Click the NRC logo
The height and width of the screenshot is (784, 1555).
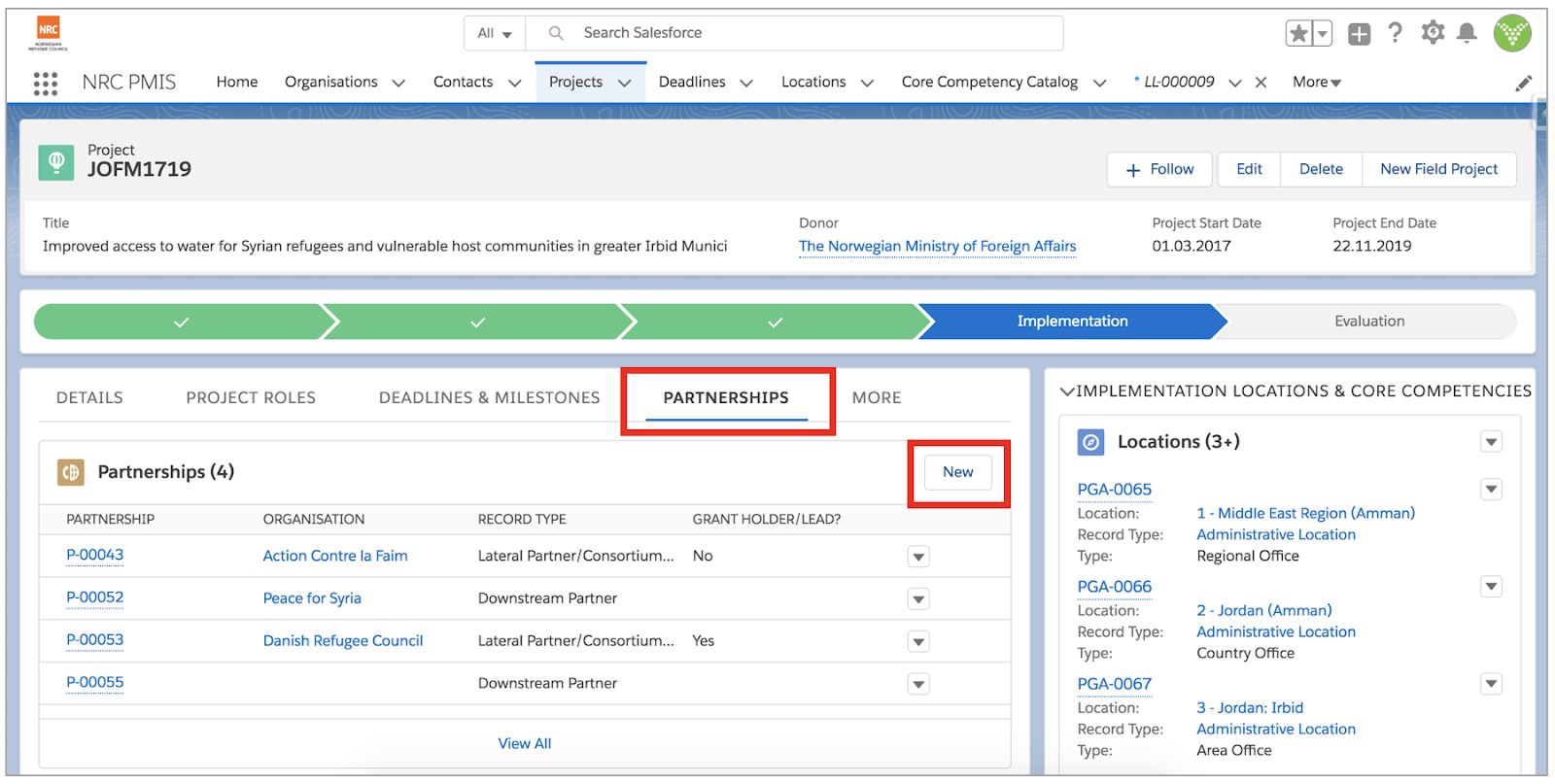pyautogui.click(x=49, y=33)
